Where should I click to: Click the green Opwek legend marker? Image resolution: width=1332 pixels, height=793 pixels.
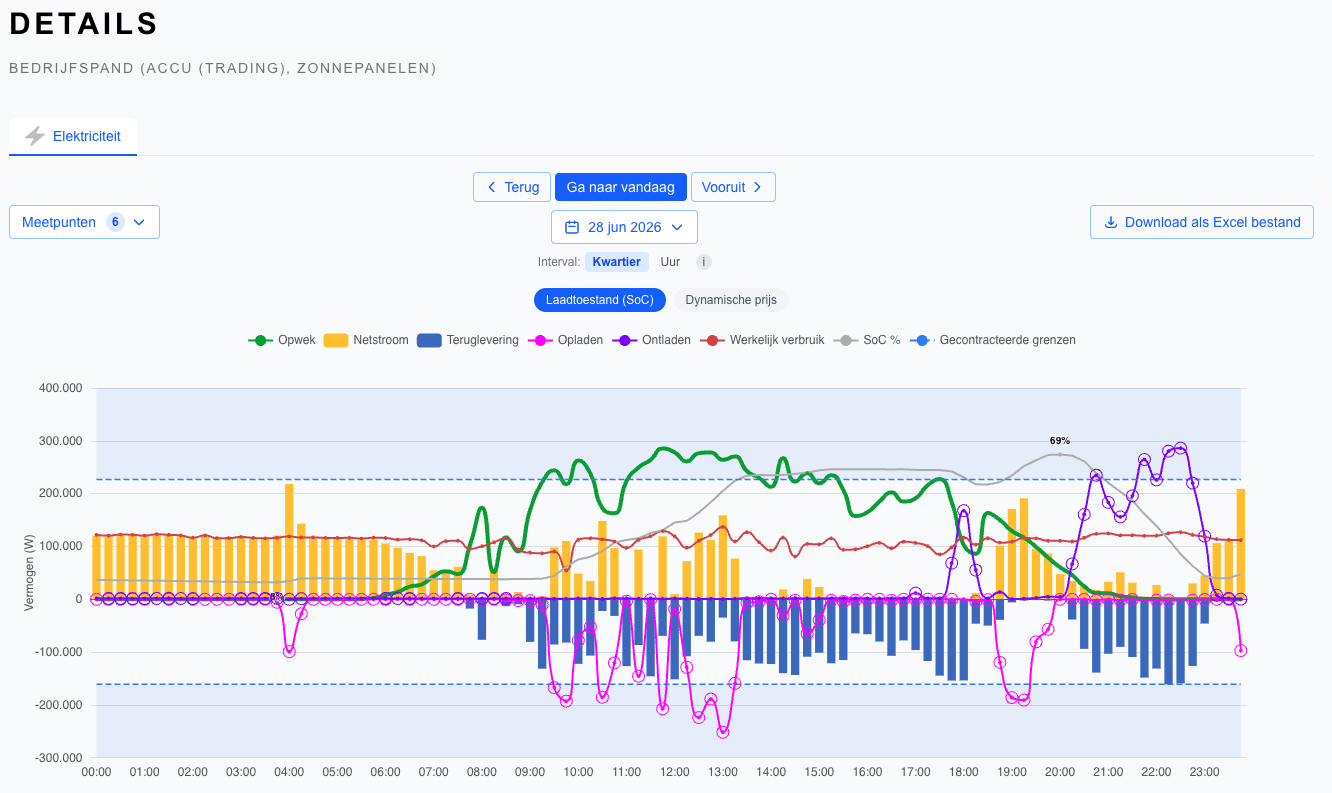click(260, 340)
